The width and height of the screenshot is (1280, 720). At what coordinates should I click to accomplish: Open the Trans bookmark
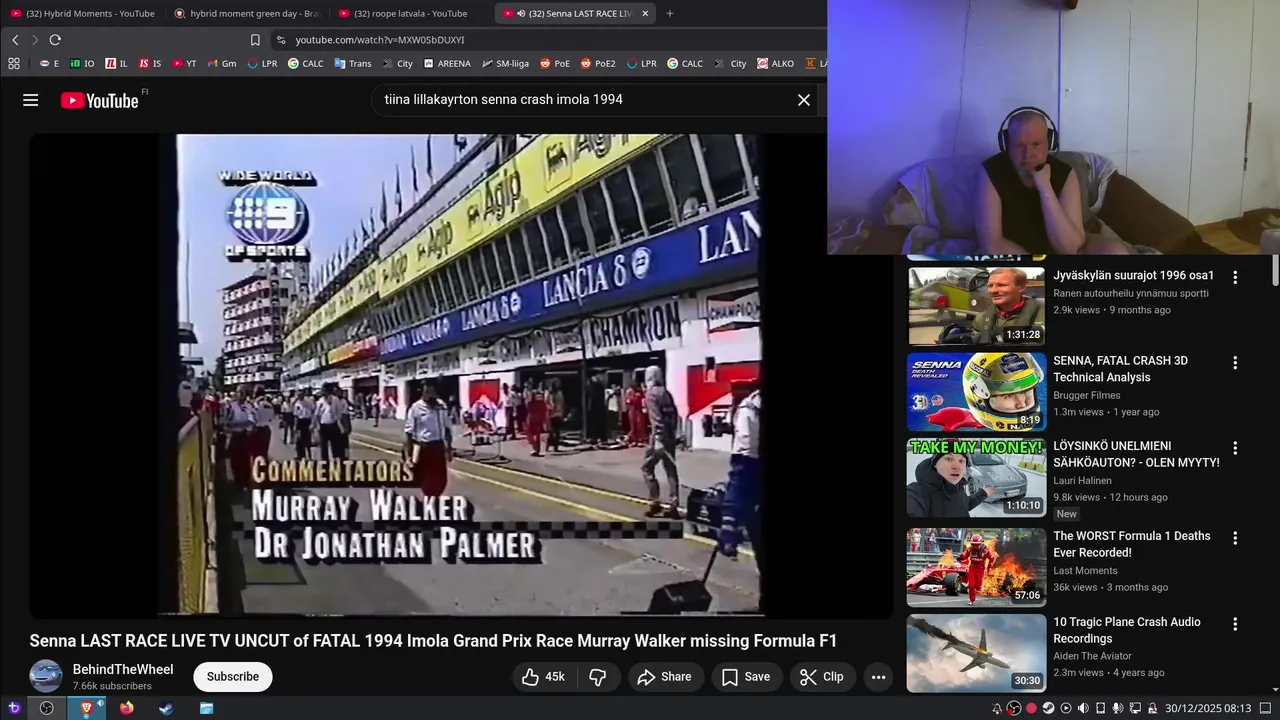tap(353, 63)
